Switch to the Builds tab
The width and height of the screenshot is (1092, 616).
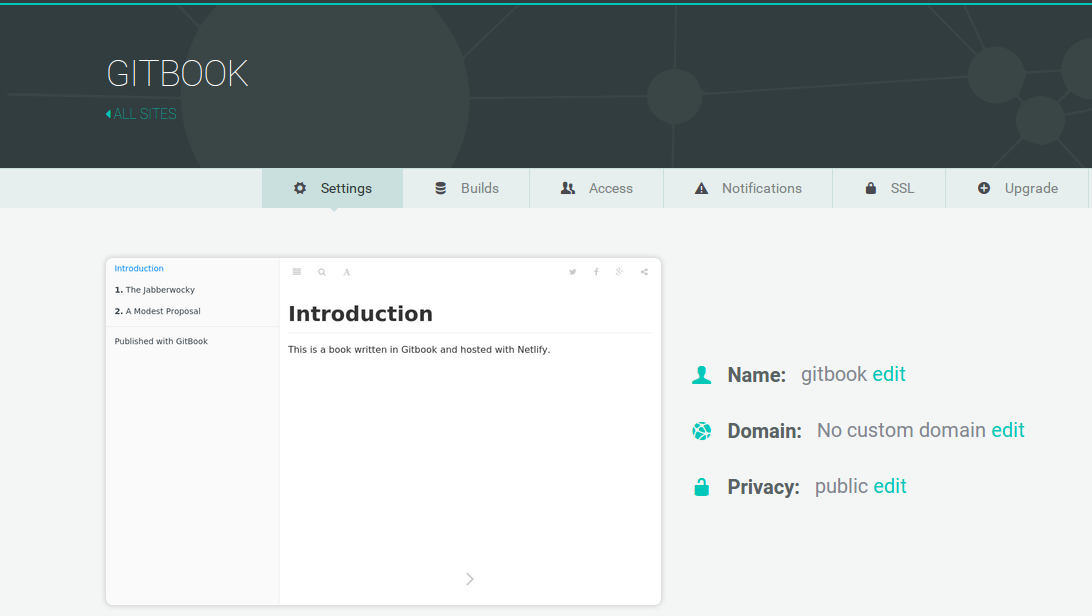point(466,188)
